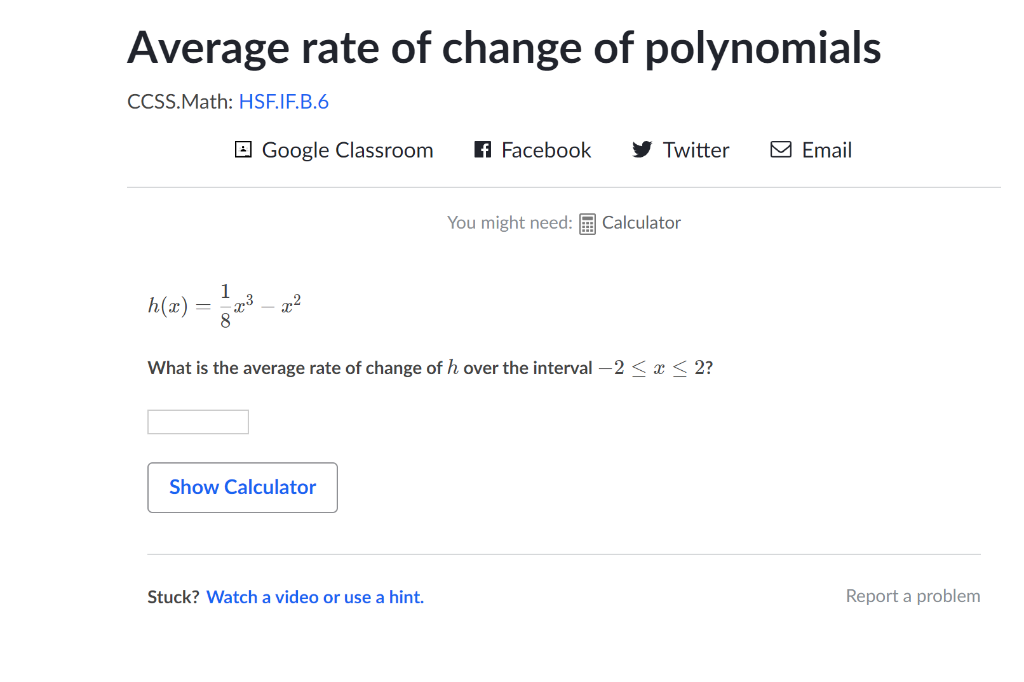This screenshot has width=1024, height=682.
Task: Open the HSF.IF.B.6 standard link
Action: tap(283, 101)
